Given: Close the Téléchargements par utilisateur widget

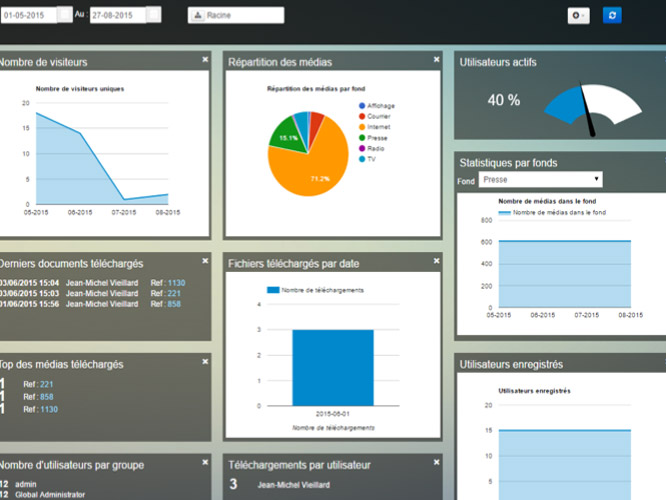Looking at the screenshot, I should click(x=436, y=461).
